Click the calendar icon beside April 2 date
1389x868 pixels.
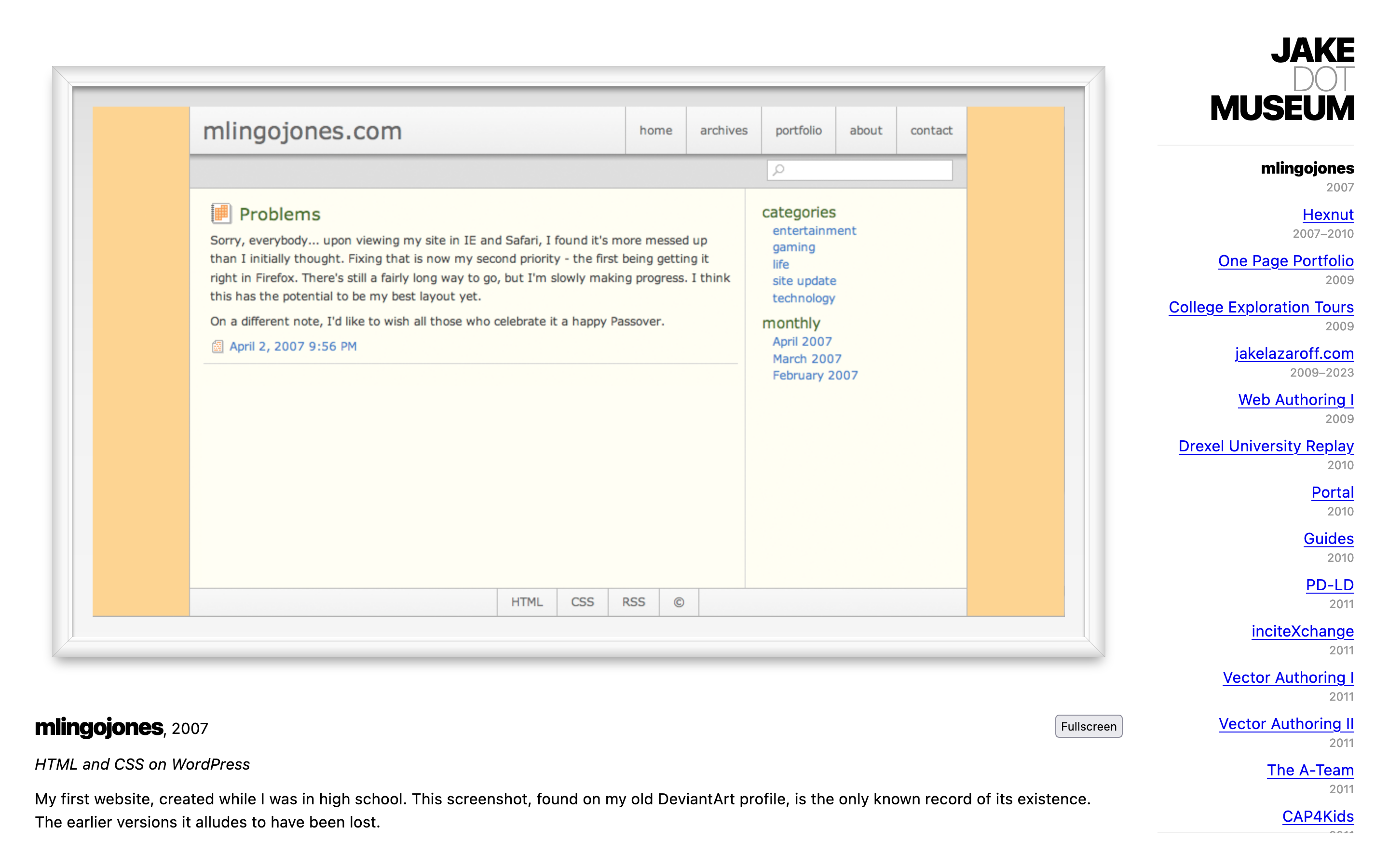(x=218, y=346)
